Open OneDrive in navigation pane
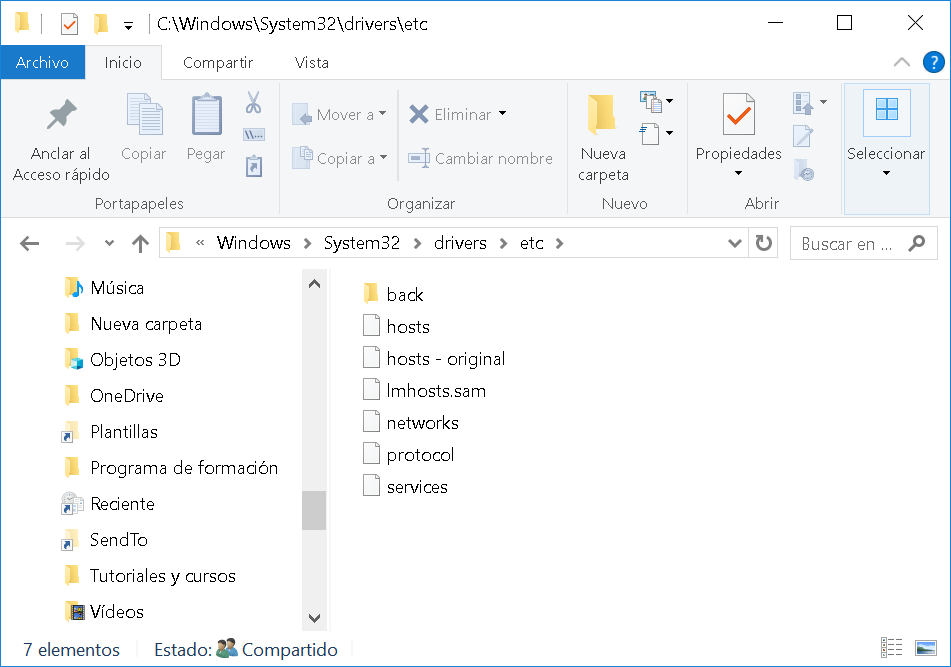The width and height of the screenshot is (951, 667). click(113, 395)
